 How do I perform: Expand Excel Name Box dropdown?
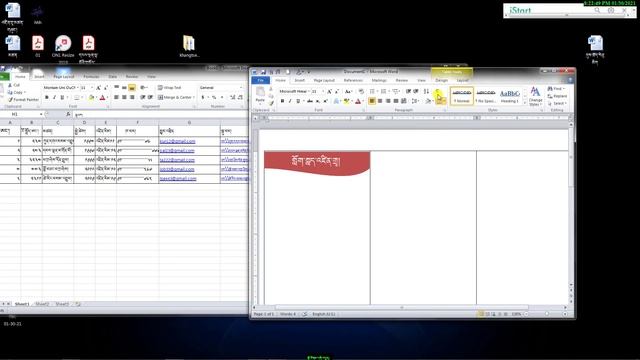(41, 114)
